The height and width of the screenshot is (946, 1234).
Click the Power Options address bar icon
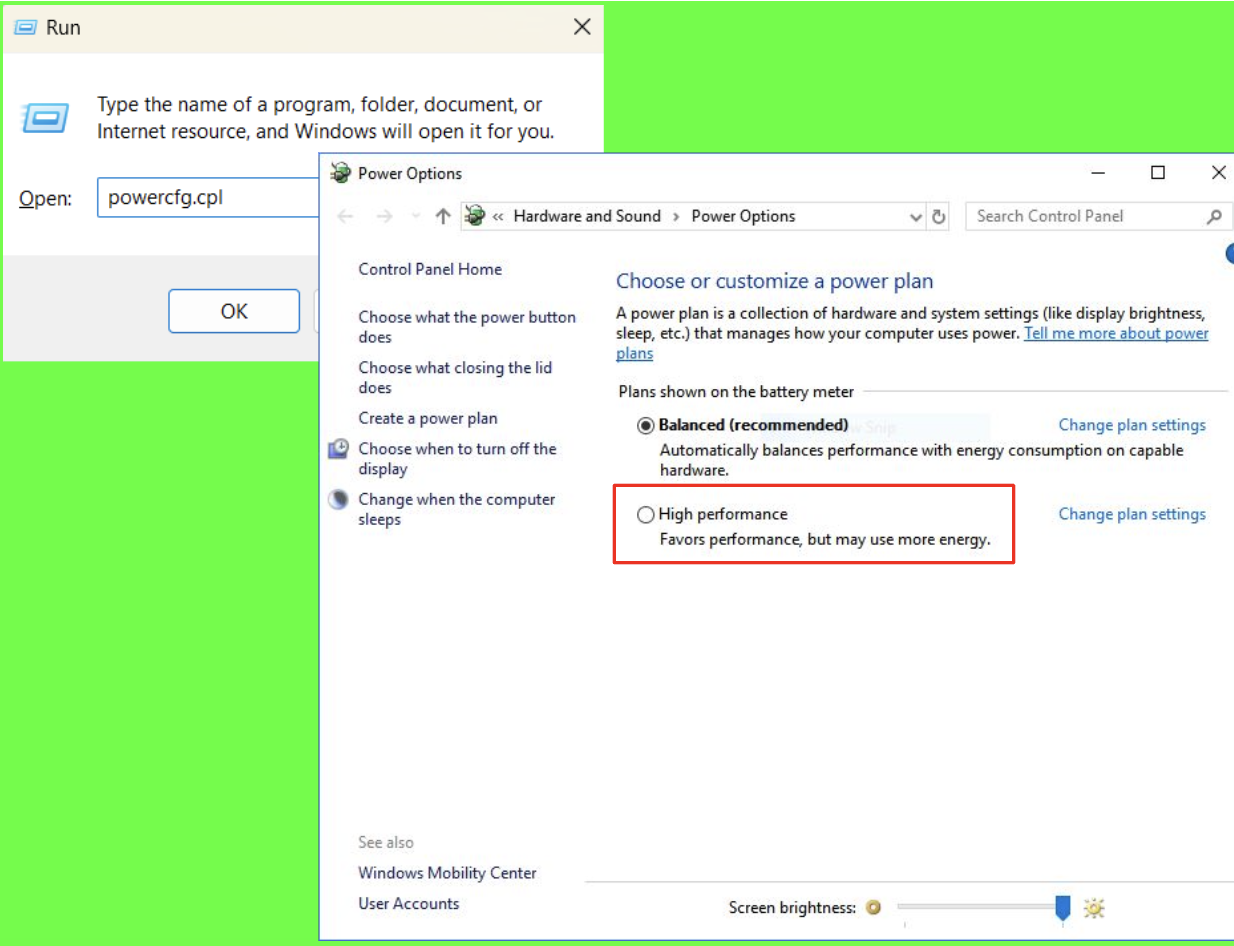(475, 215)
